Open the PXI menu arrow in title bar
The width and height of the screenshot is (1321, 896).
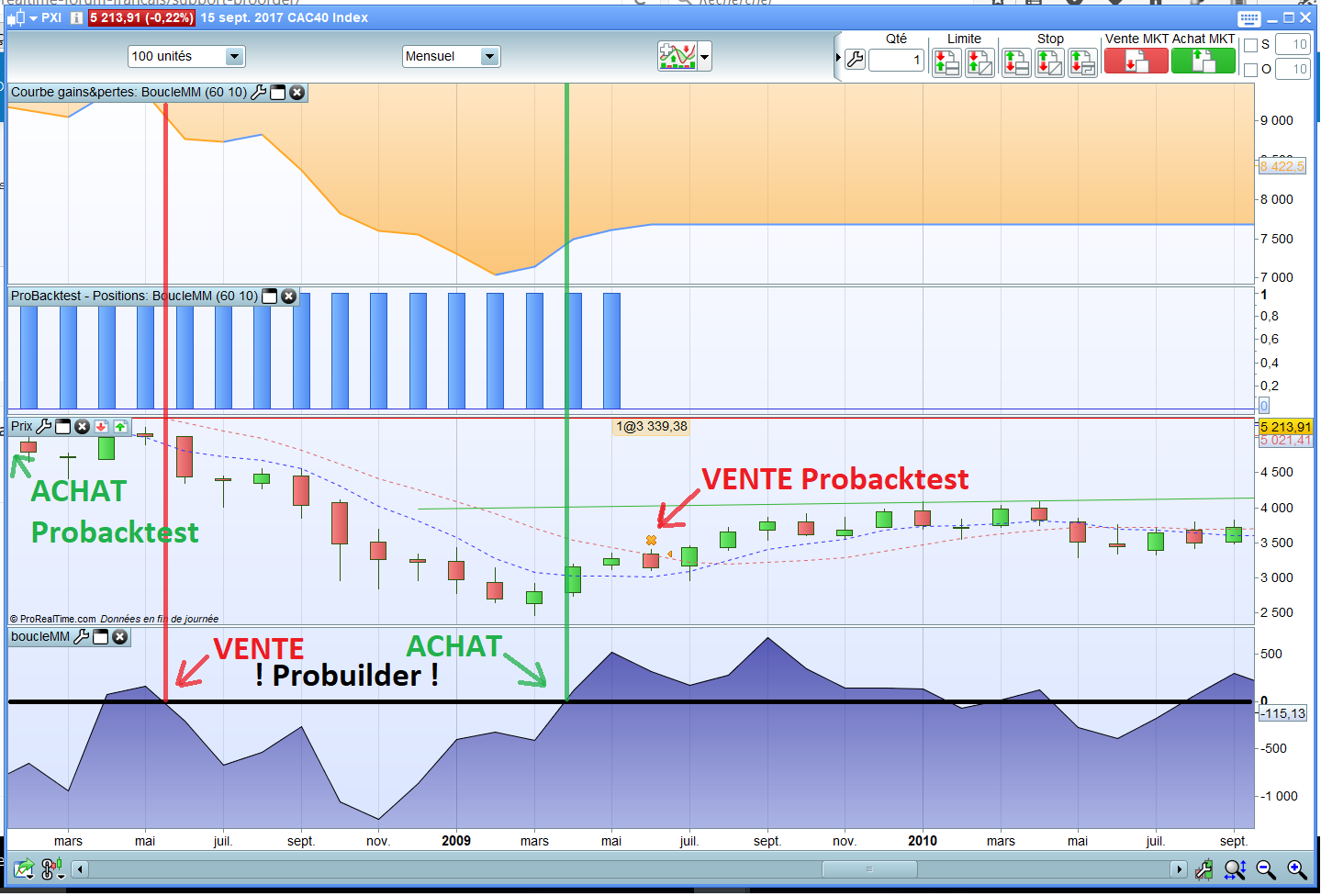(x=34, y=17)
